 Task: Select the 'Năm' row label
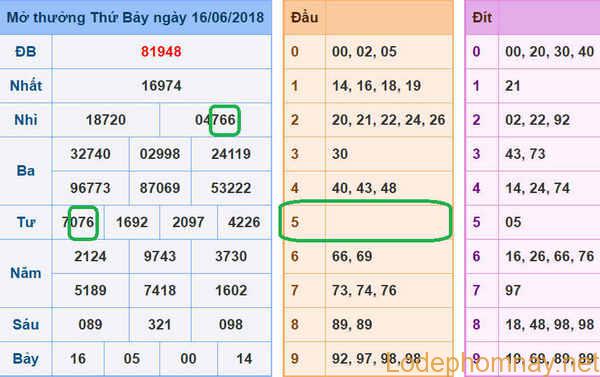26,273
